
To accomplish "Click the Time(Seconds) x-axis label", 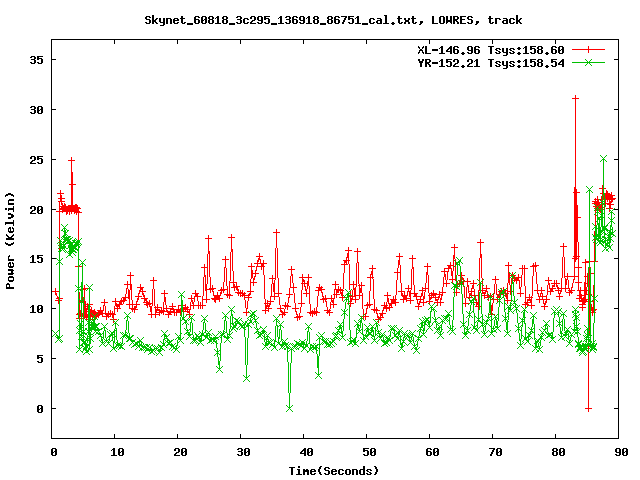I will tap(333, 471).
